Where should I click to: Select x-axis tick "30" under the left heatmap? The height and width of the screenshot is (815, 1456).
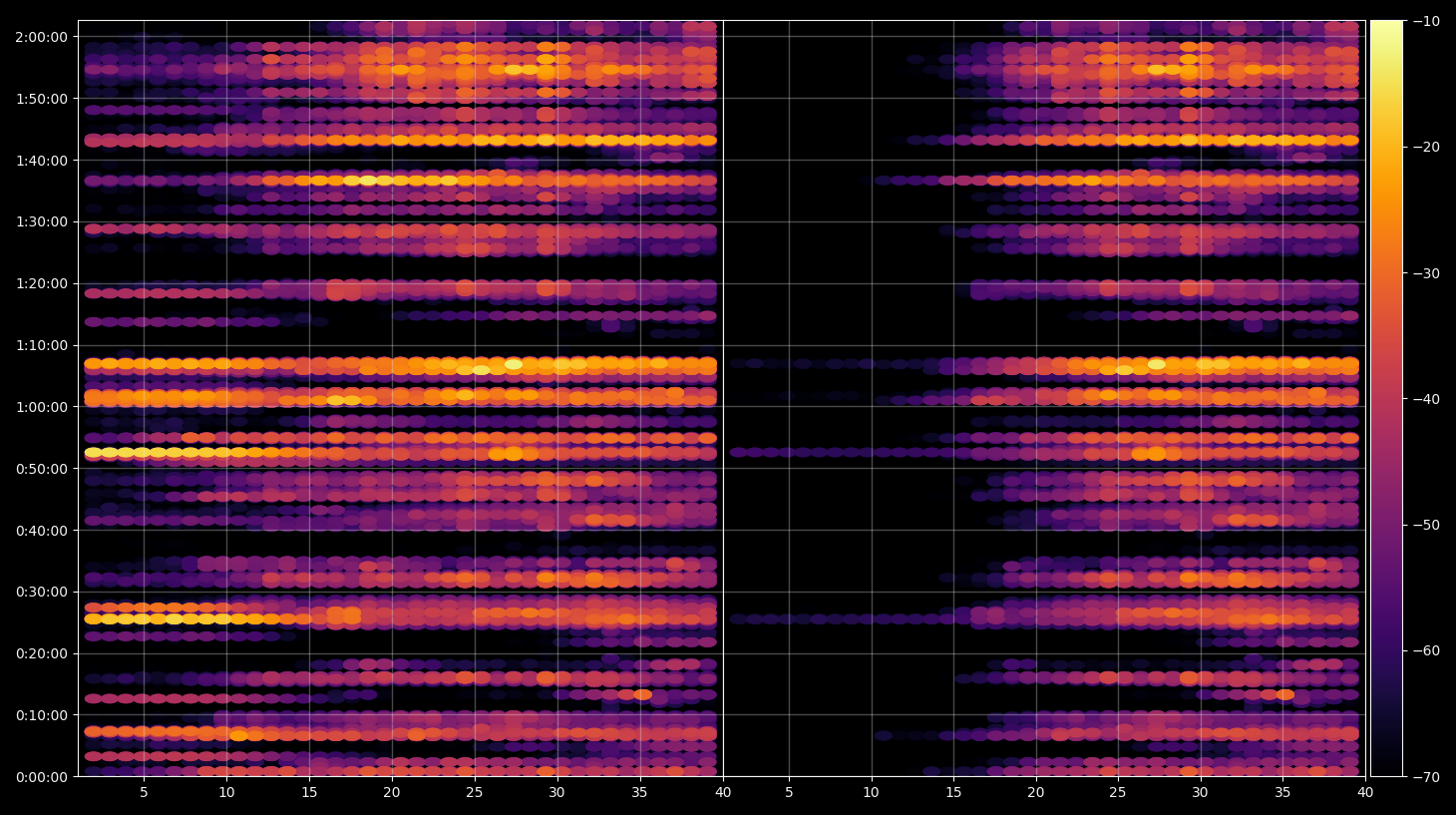click(556, 793)
